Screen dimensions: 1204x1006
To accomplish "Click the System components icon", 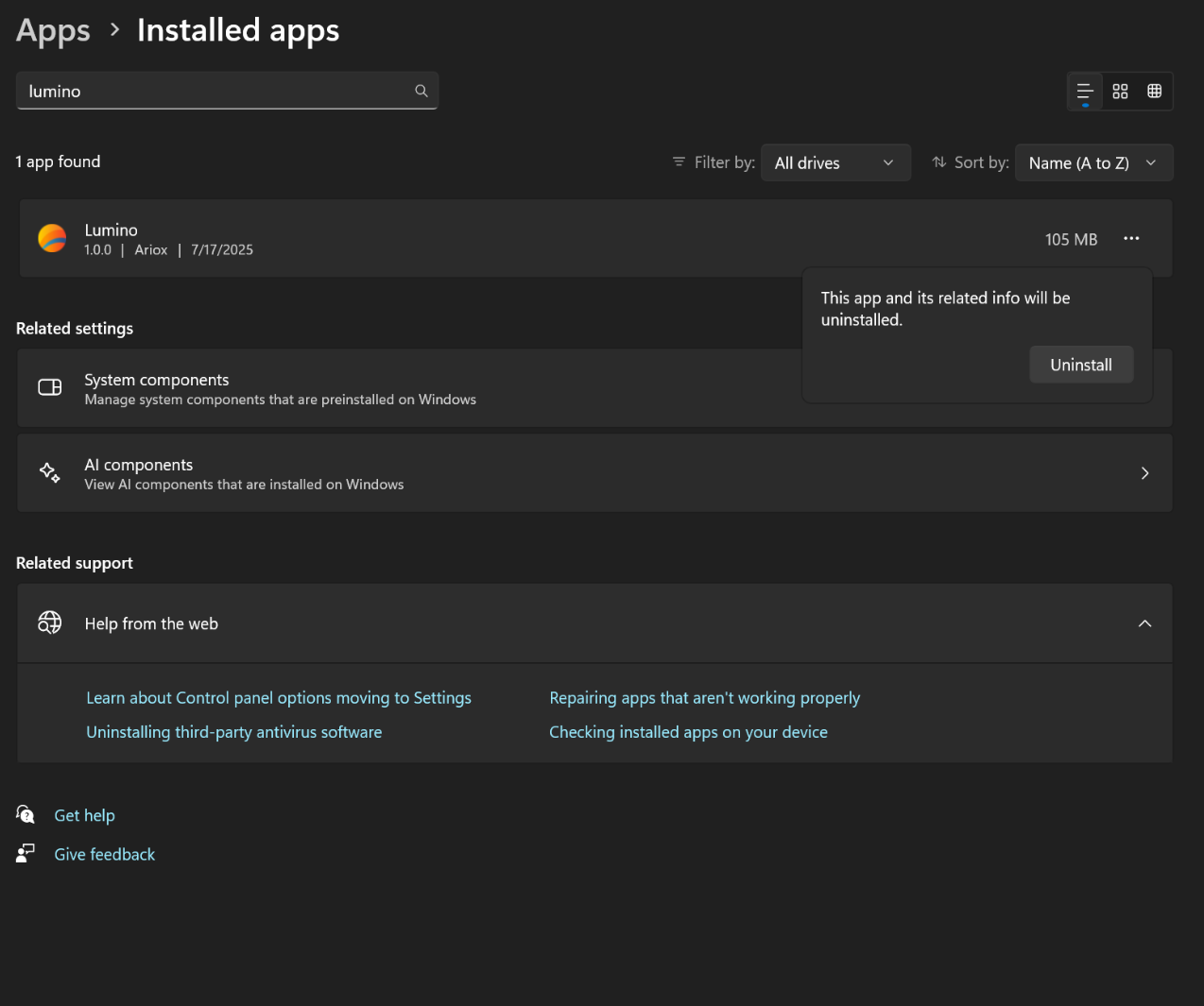I will [50, 387].
